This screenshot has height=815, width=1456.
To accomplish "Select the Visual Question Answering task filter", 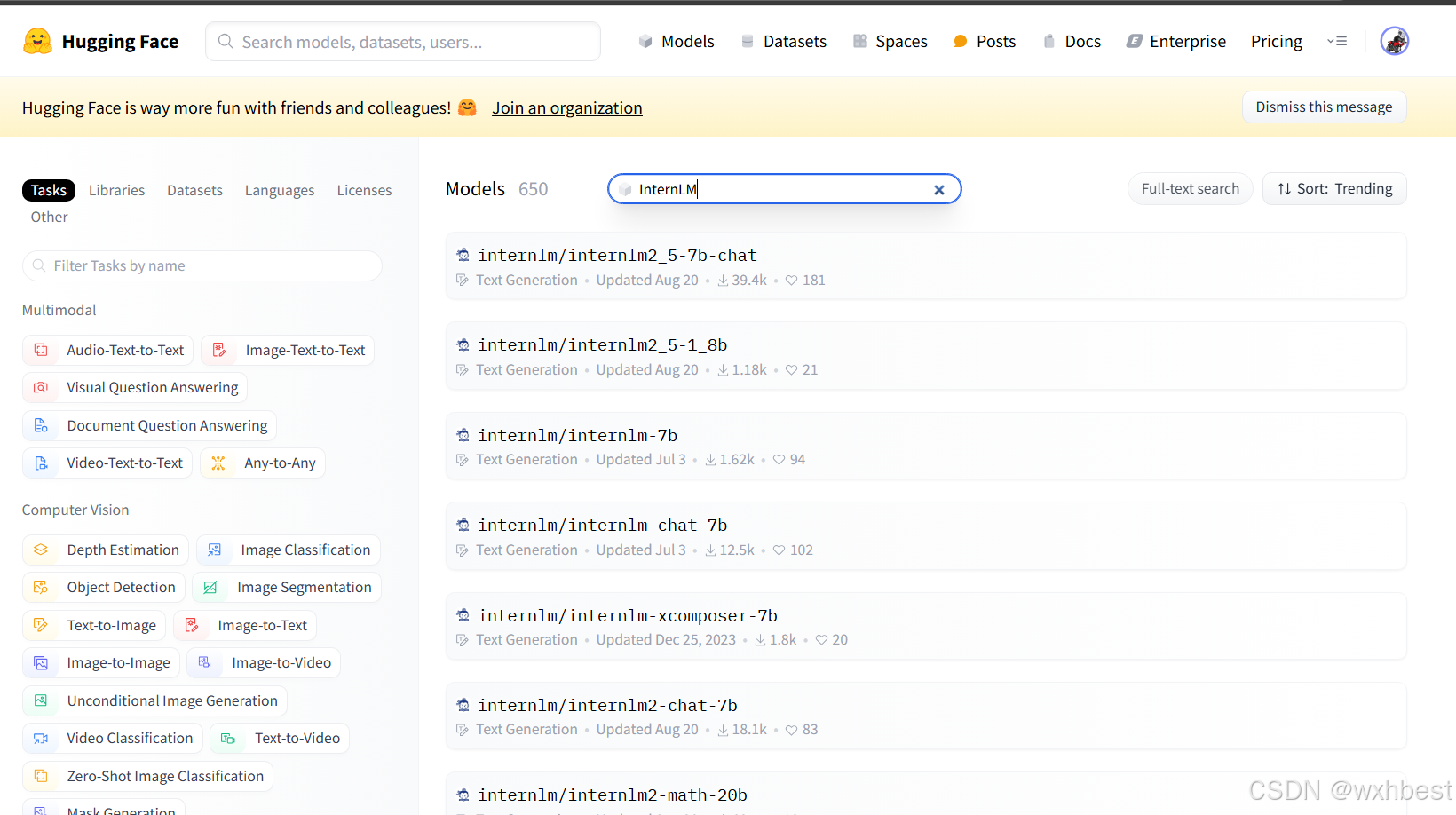I will click(x=135, y=387).
